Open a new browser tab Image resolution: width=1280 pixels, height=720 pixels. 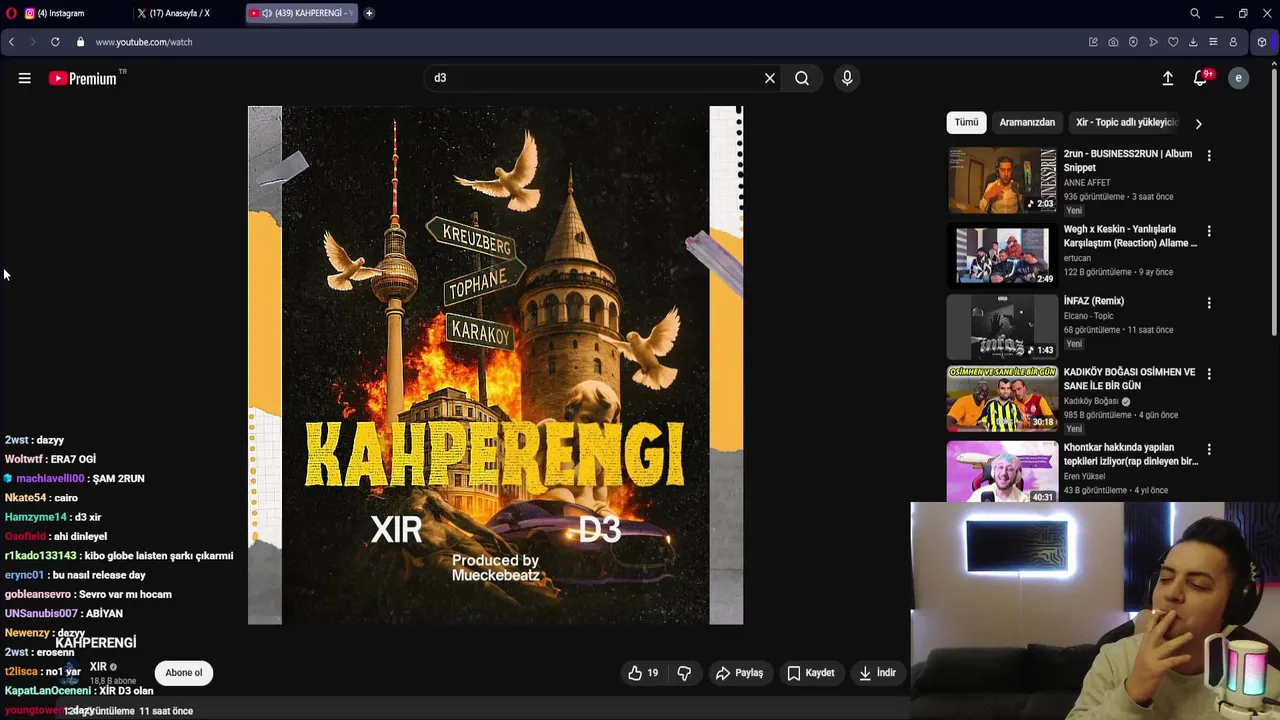pyautogui.click(x=369, y=13)
